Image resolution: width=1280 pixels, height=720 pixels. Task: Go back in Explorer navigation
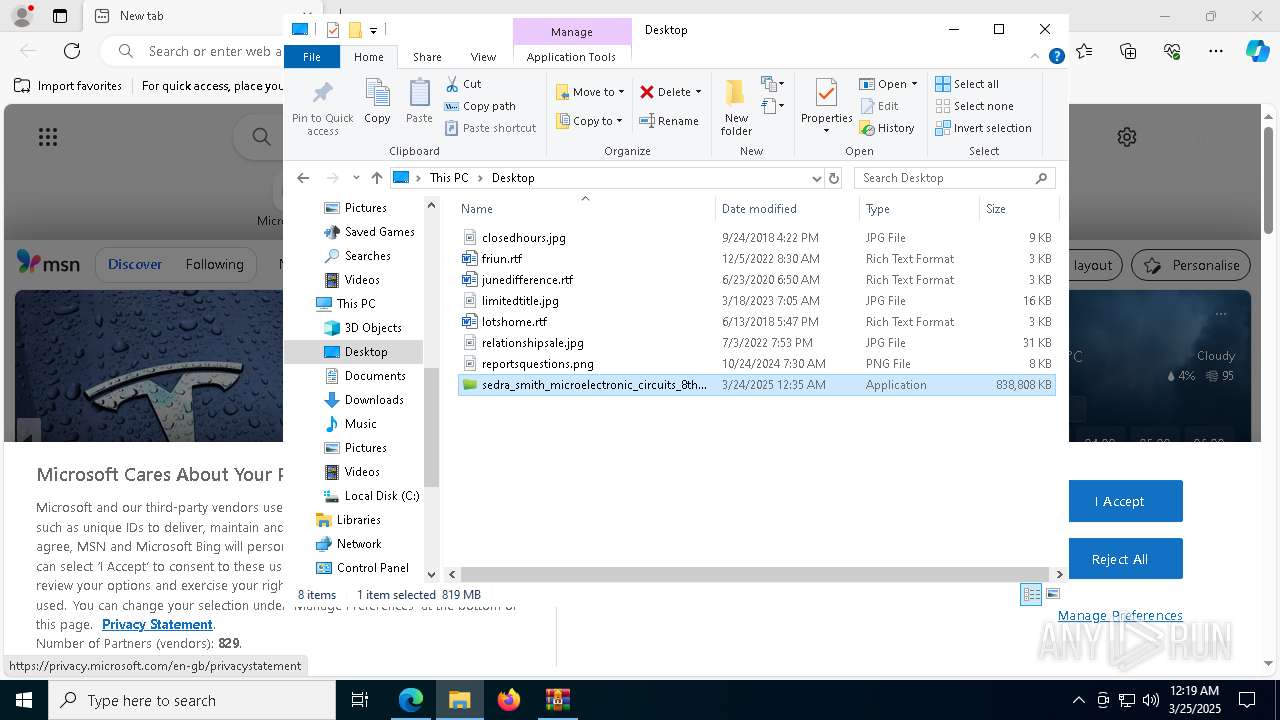(303, 178)
